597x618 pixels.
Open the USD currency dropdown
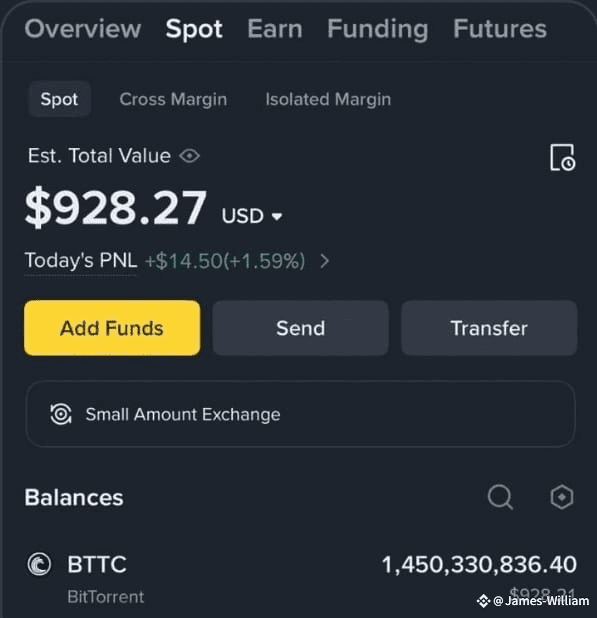252,216
